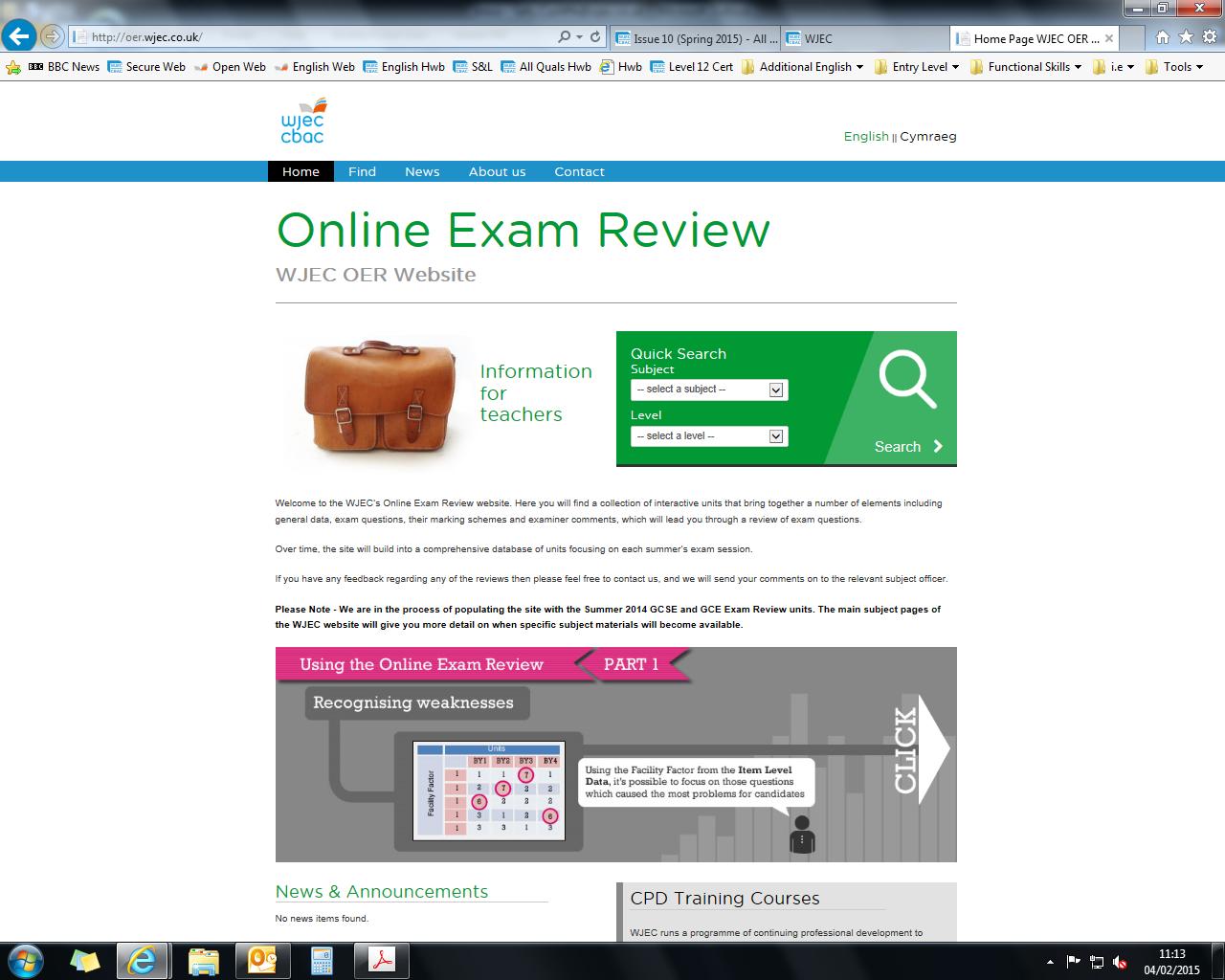Open the Level dropdown in Quick Search
The height and width of the screenshot is (980, 1225).
coord(709,436)
